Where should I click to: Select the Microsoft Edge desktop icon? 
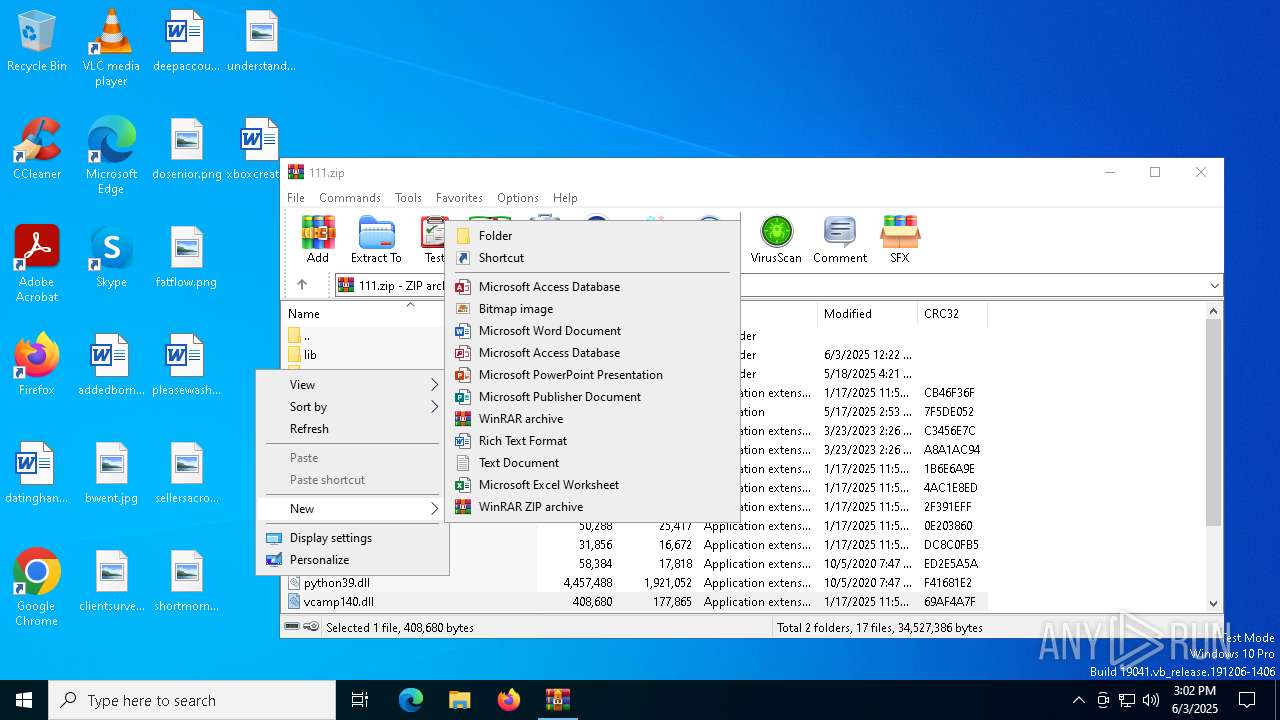pyautogui.click(x=111, y=156)
